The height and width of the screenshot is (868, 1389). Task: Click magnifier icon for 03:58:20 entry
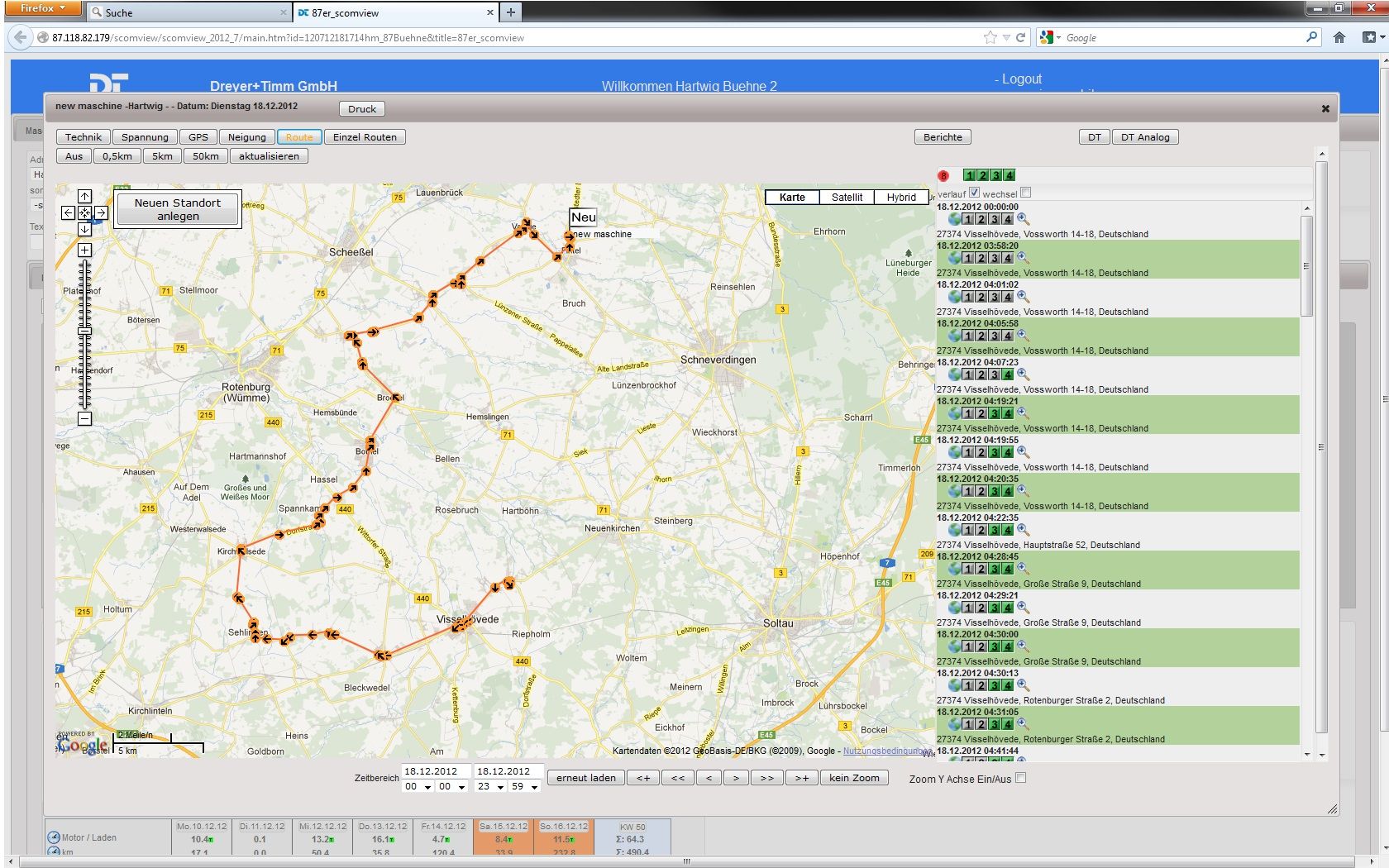coord(1023,258)
